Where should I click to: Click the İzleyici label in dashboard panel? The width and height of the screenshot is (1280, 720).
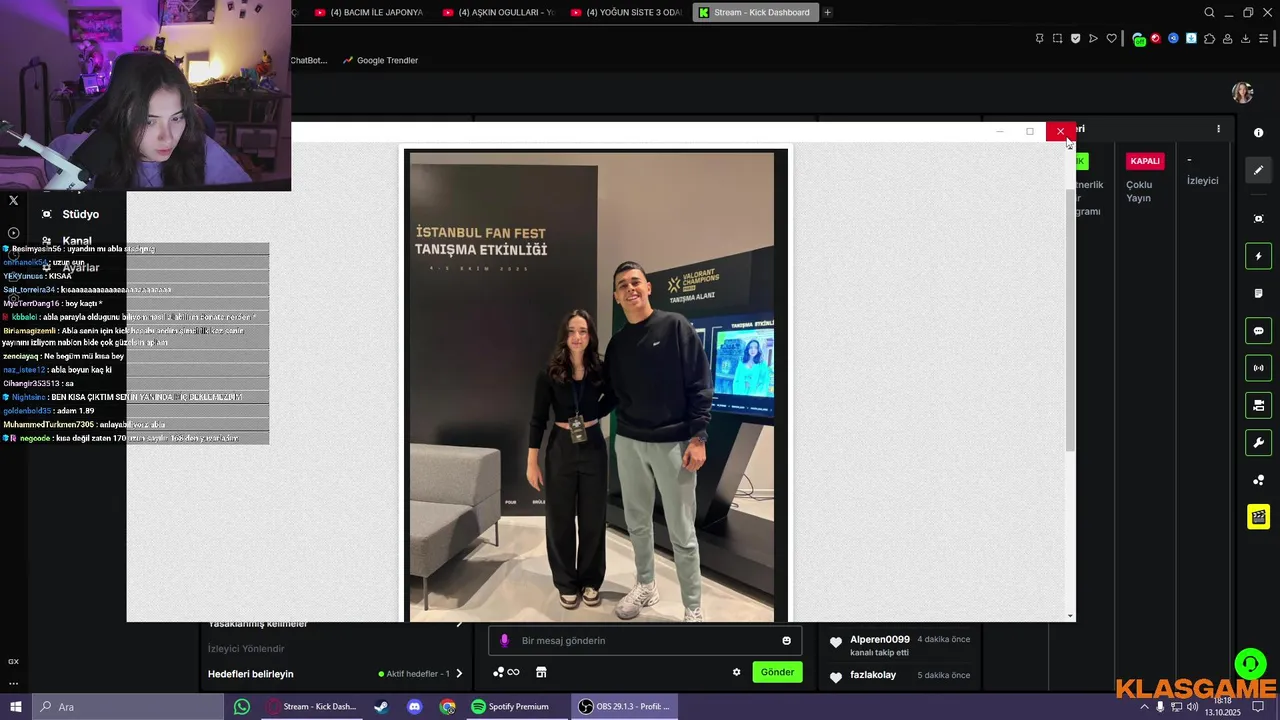tap(1202, 181)
